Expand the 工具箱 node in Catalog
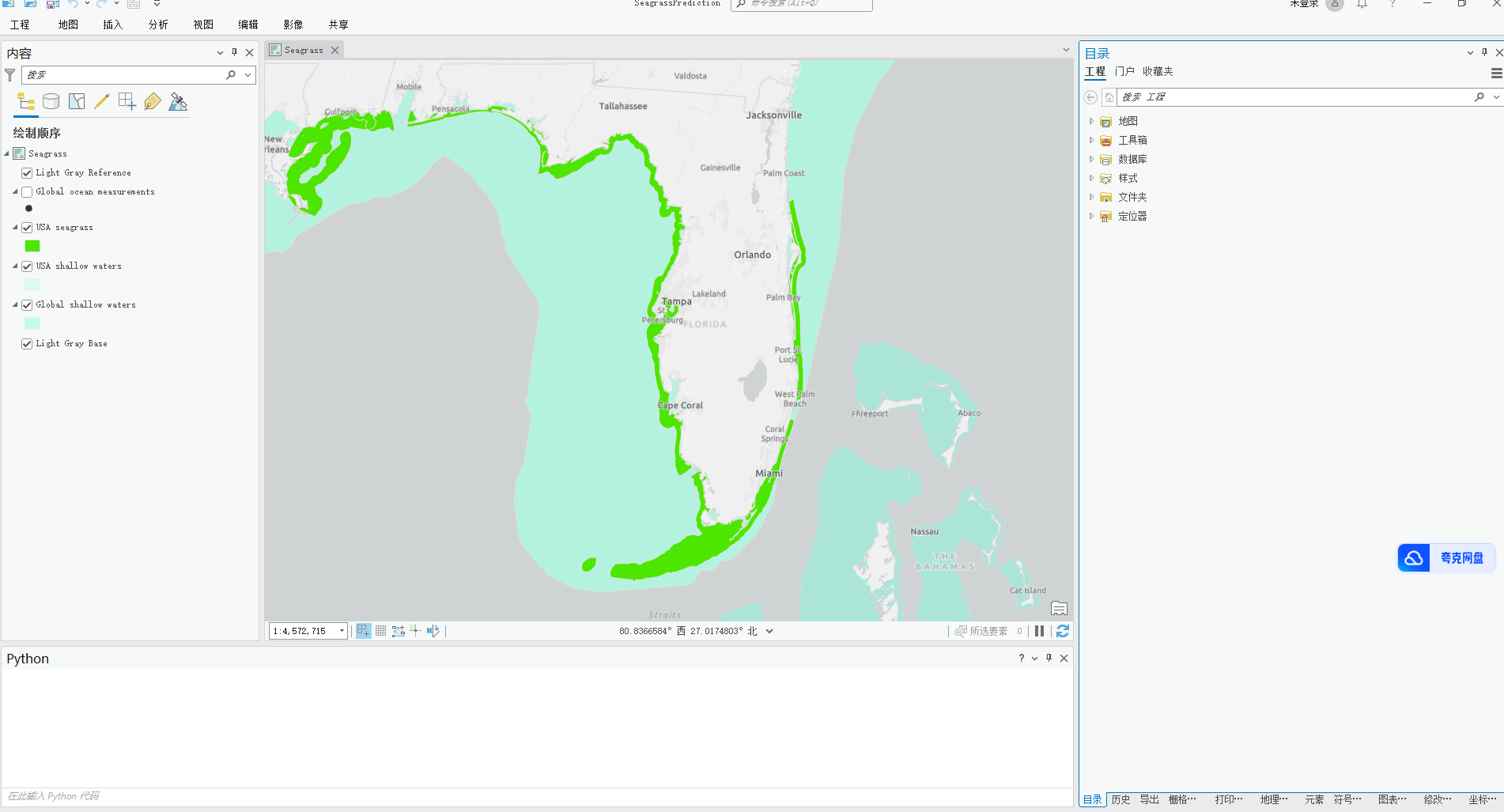Image resolution: width=1504 pixels, height=812 pixels. [x=1090, y=140]
